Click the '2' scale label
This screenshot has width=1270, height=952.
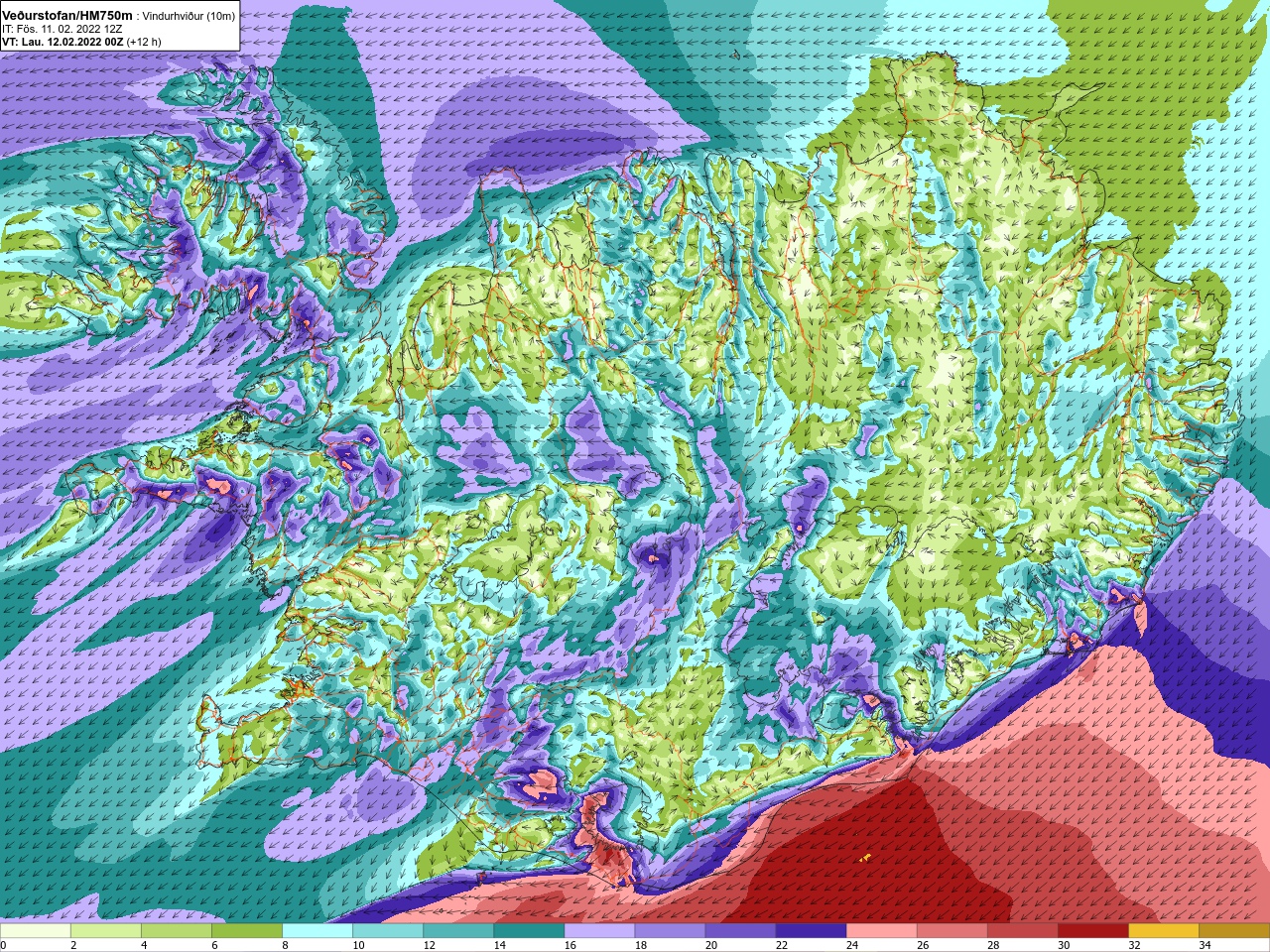(73, 945)
